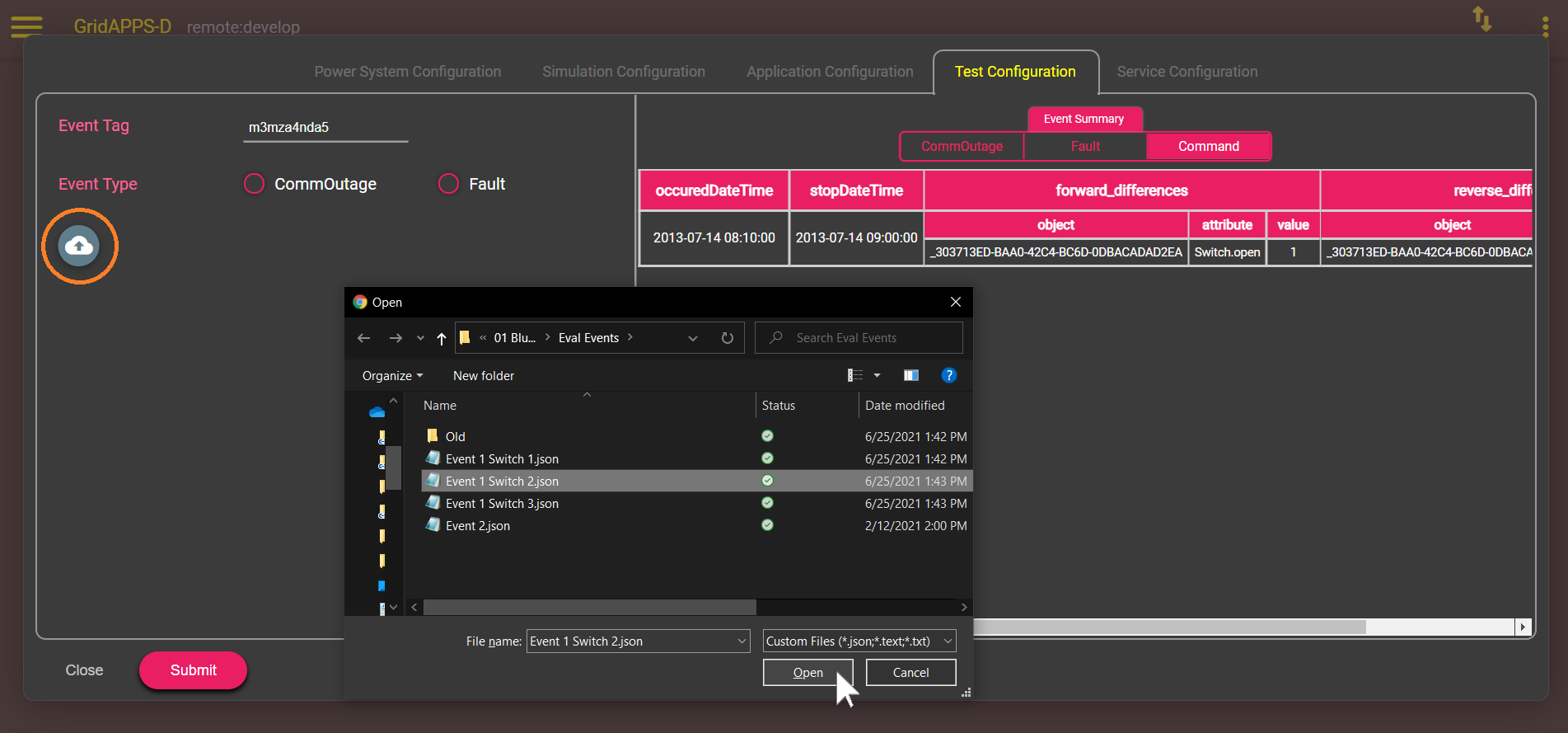Open the Organize dropdown menu
Screen dimensions: 1568x733
pyautogui.click(x=392, y=376)
